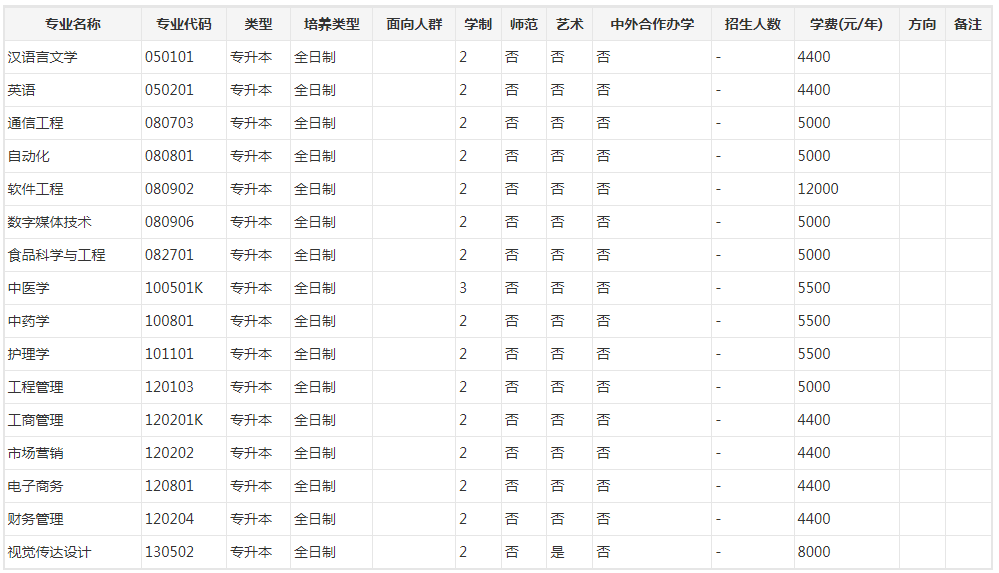The height and width of the screenshot is (573, 999).
Task: Click the 中外合作办学 column header
Action: [x=652, y=24]
